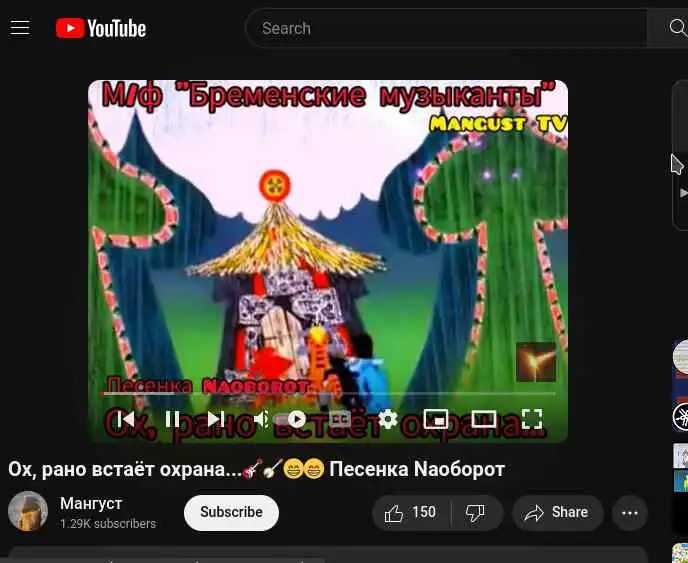Open the Мангуст channel name link

[x=91, y=503]
